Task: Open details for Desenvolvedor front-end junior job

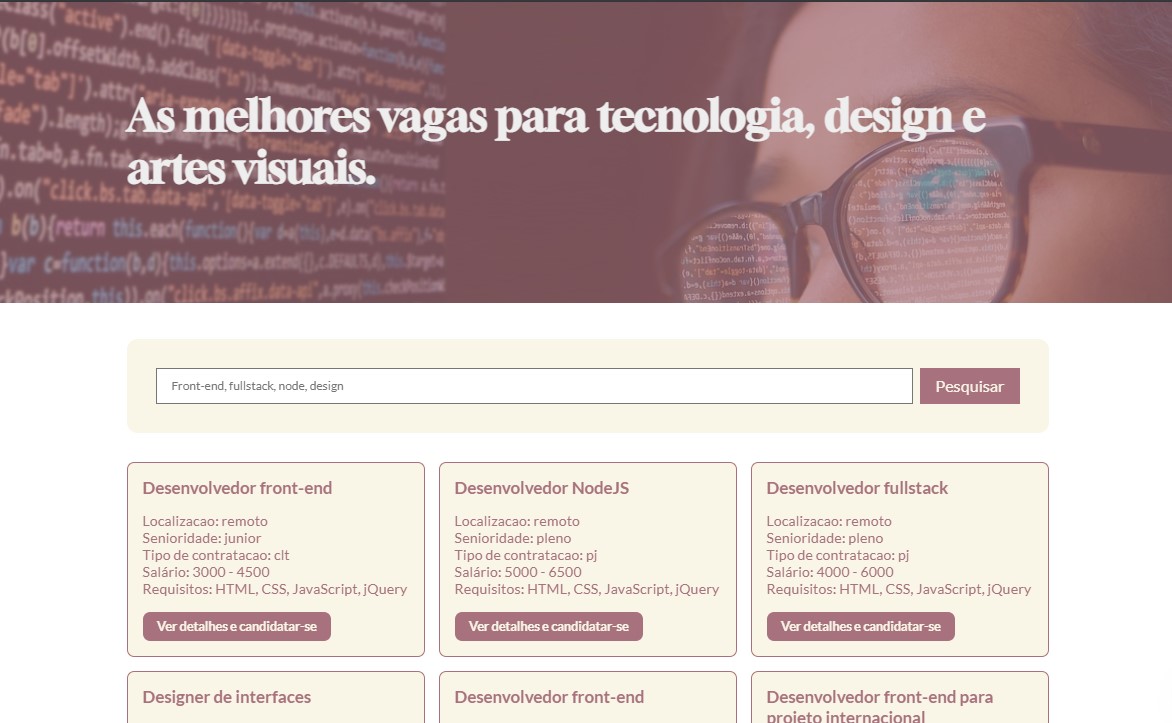Action: [x=236, y=627]
